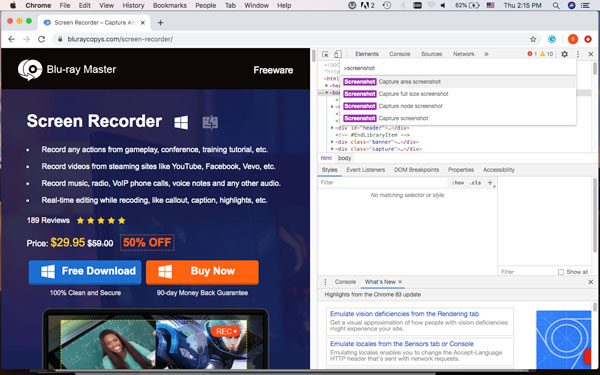Click the Buy Now button

(202, 272)
